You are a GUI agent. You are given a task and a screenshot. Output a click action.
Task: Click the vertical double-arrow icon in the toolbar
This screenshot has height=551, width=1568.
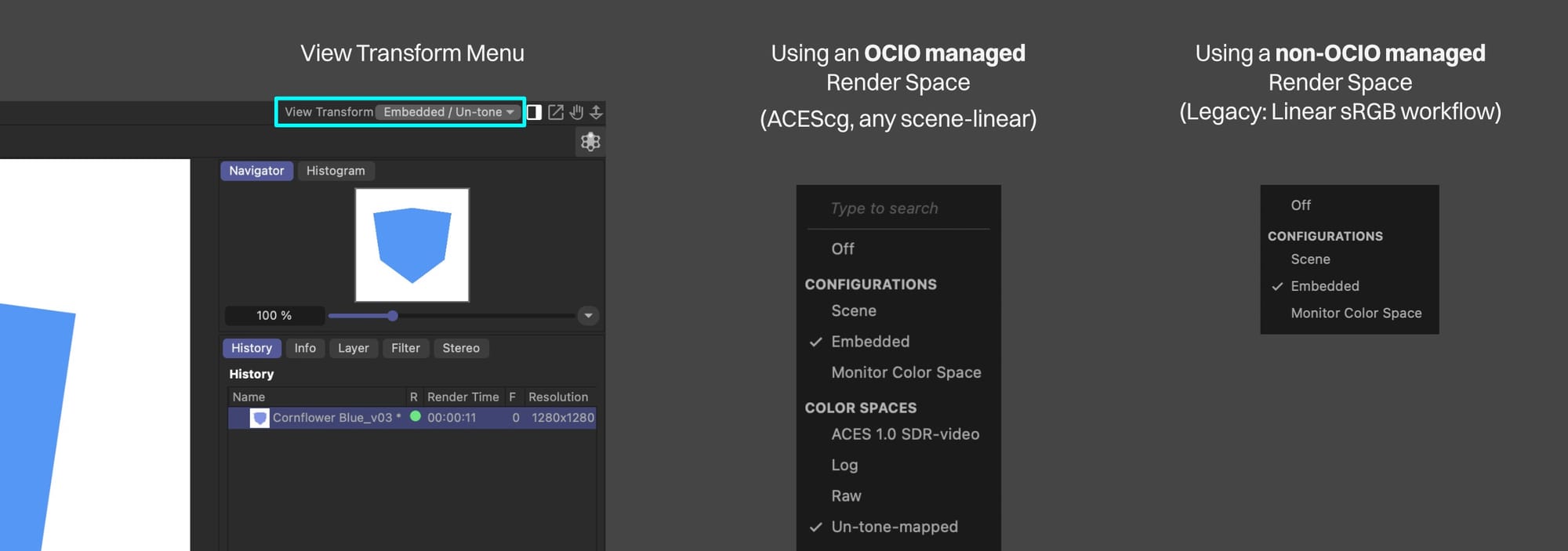(596, 112)
